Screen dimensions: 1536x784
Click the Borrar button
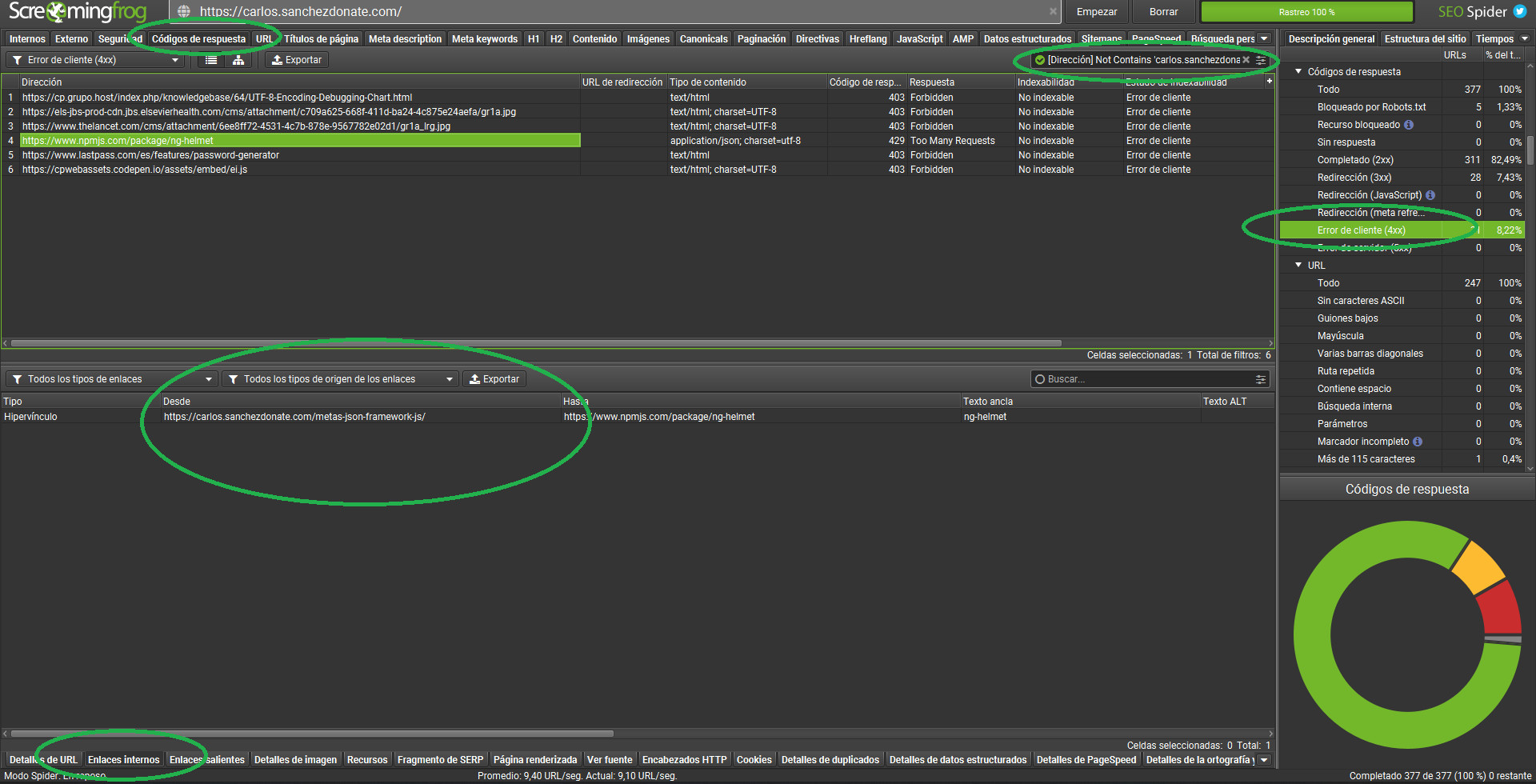click(1163, 11)
